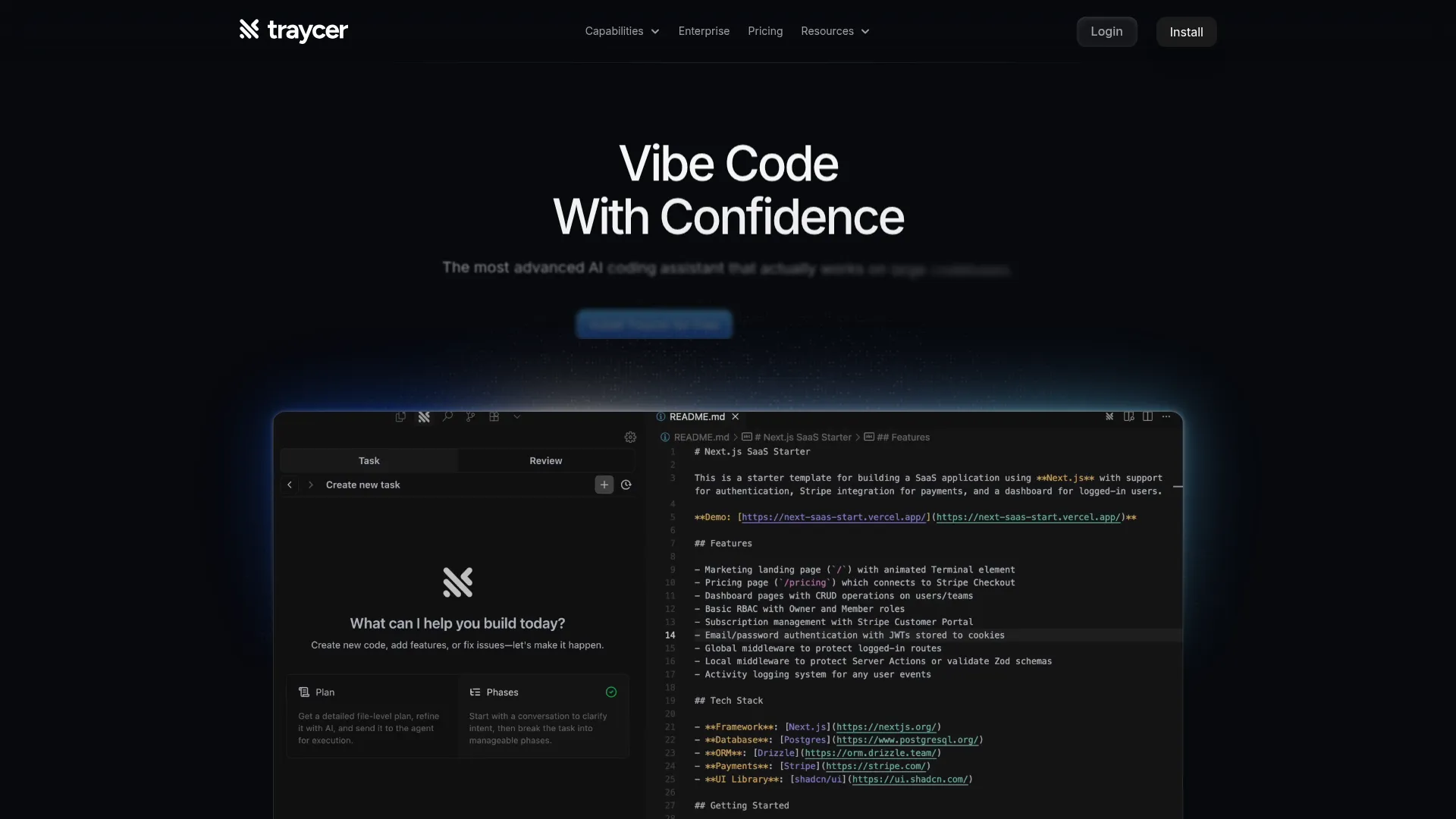Image resolution: width=1456 pixels, height=819 pixels.
Task: Select the Task tab in Traycer panel
Action: point(369,460)
